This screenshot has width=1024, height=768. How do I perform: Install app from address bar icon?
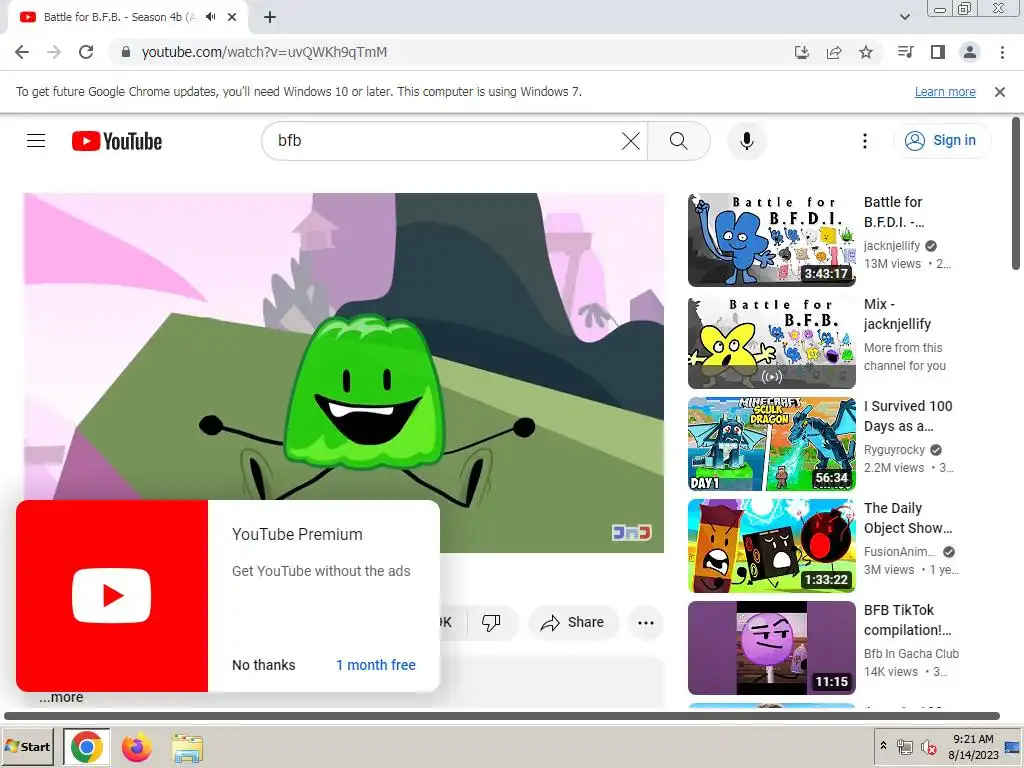[x=801, y=52]
